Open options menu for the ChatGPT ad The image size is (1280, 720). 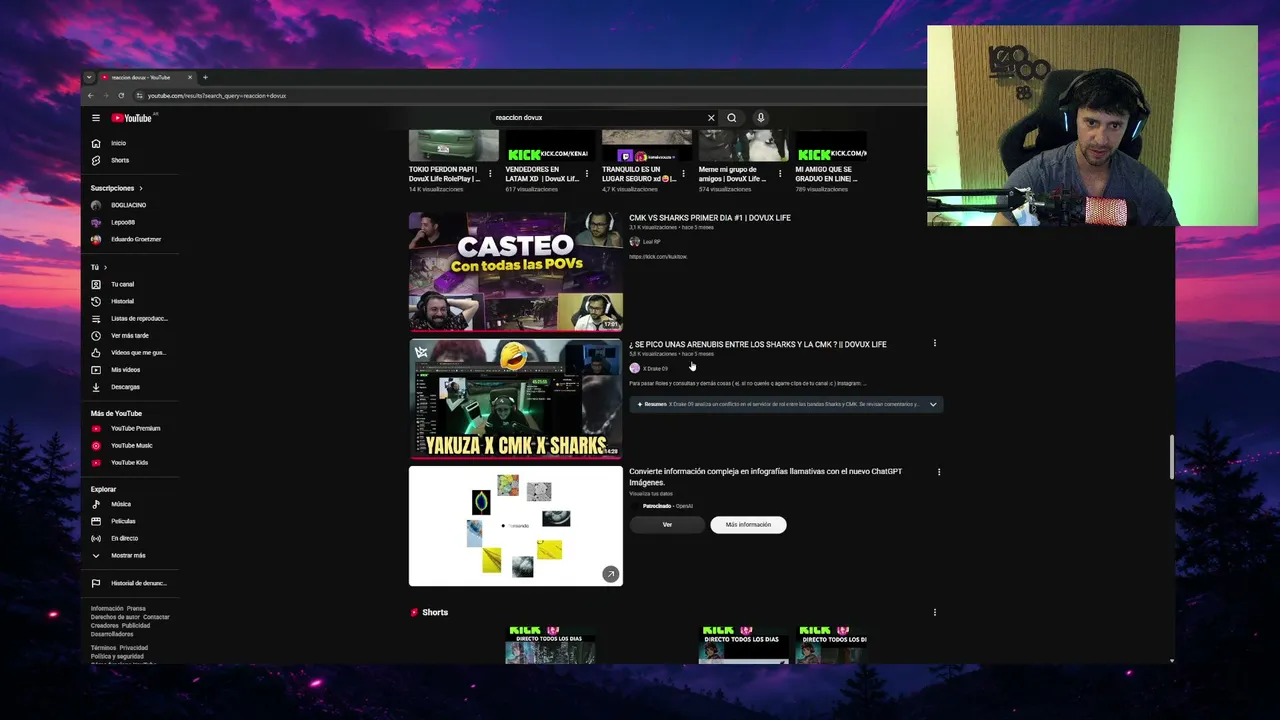(938, 471)
